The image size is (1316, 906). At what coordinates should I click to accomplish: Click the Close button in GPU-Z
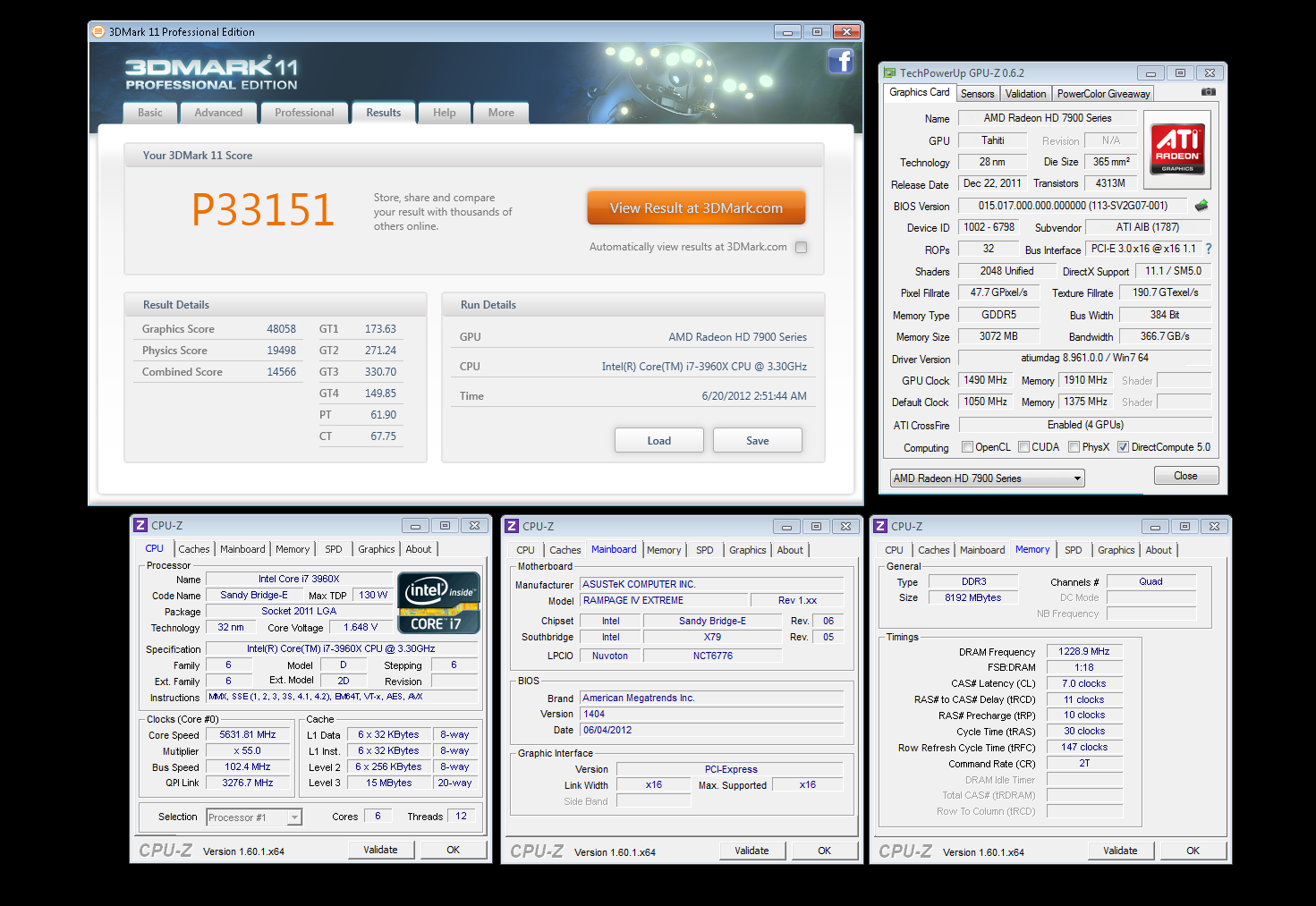1185,476
